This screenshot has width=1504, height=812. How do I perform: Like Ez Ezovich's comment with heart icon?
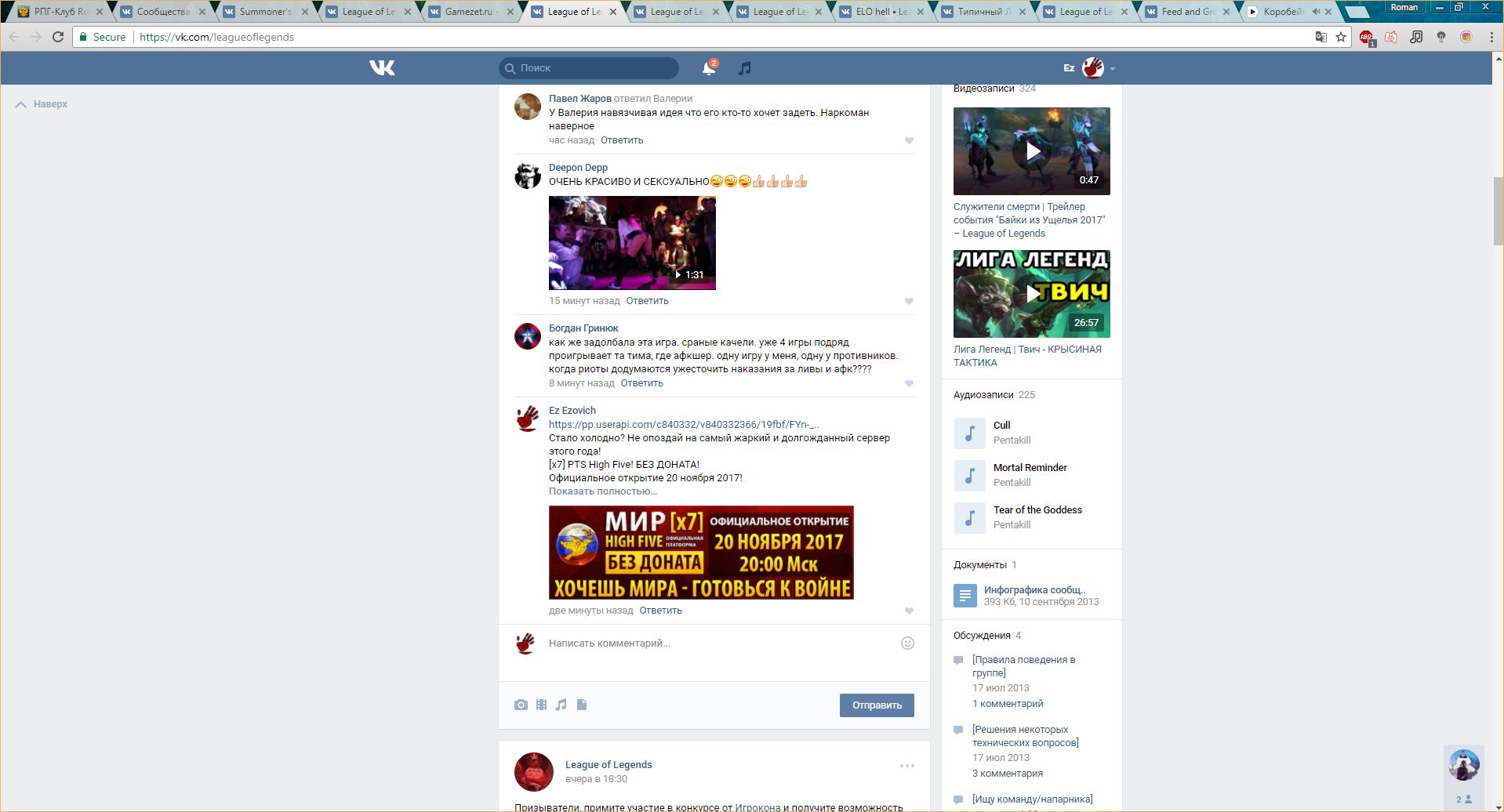(909, 611)
